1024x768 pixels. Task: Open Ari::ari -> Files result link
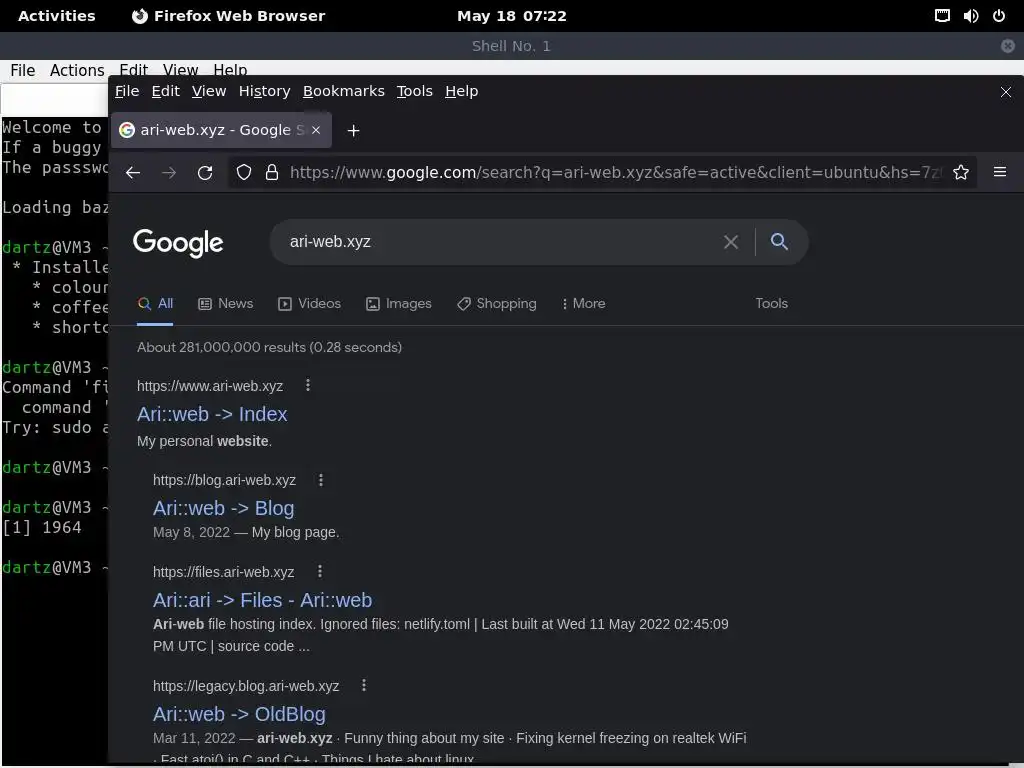263,600
